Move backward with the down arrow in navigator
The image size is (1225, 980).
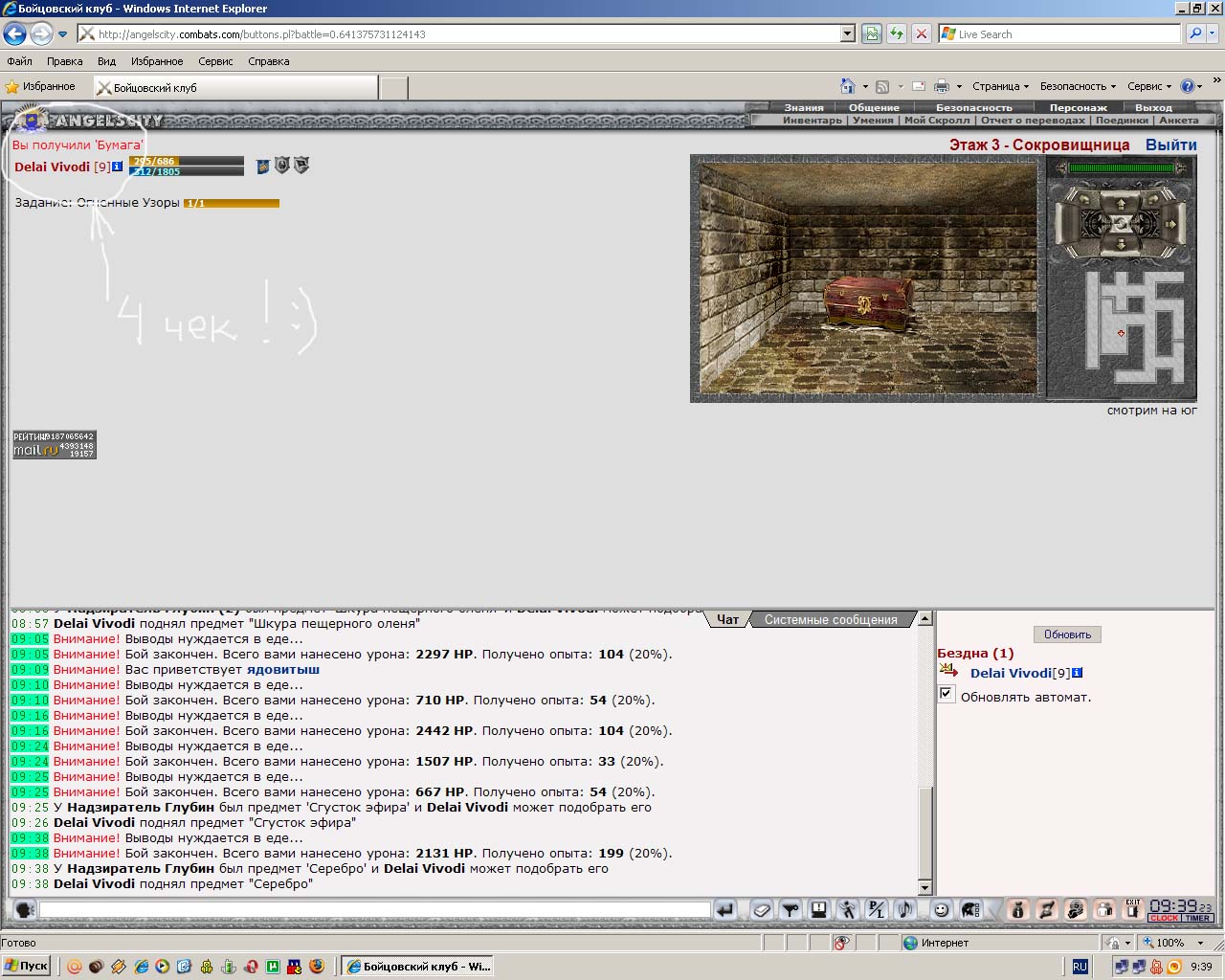(x=1121, y=245)
